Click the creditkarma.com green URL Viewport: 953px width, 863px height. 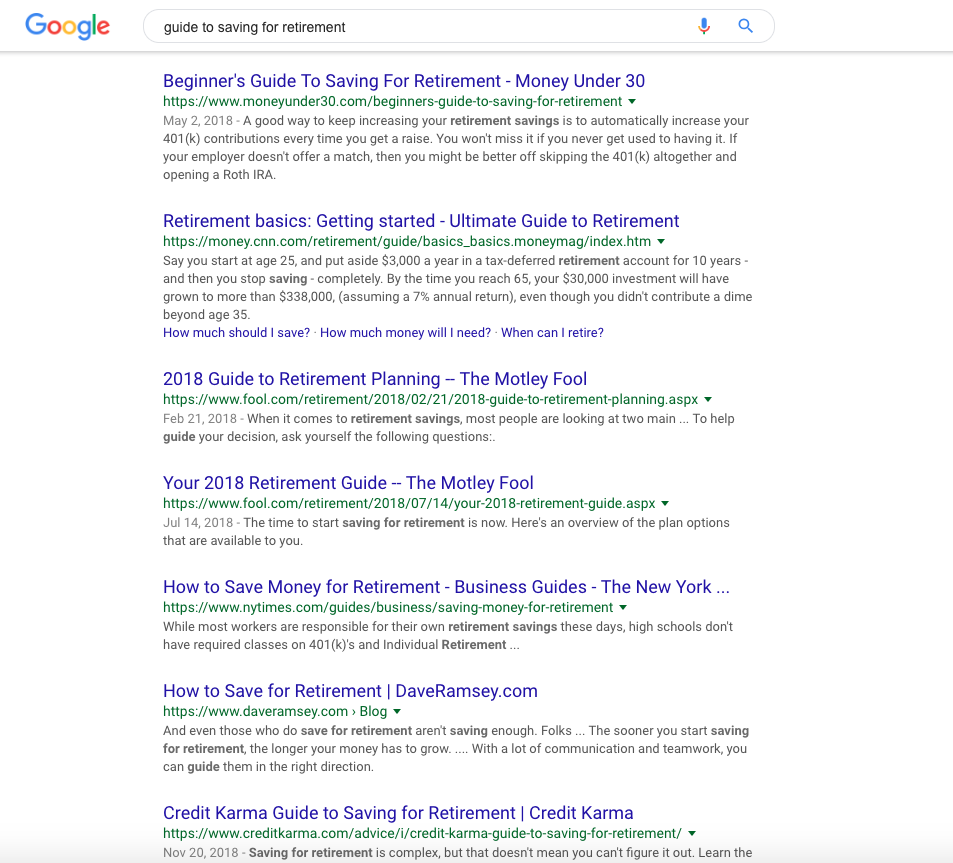click(422, 833)
